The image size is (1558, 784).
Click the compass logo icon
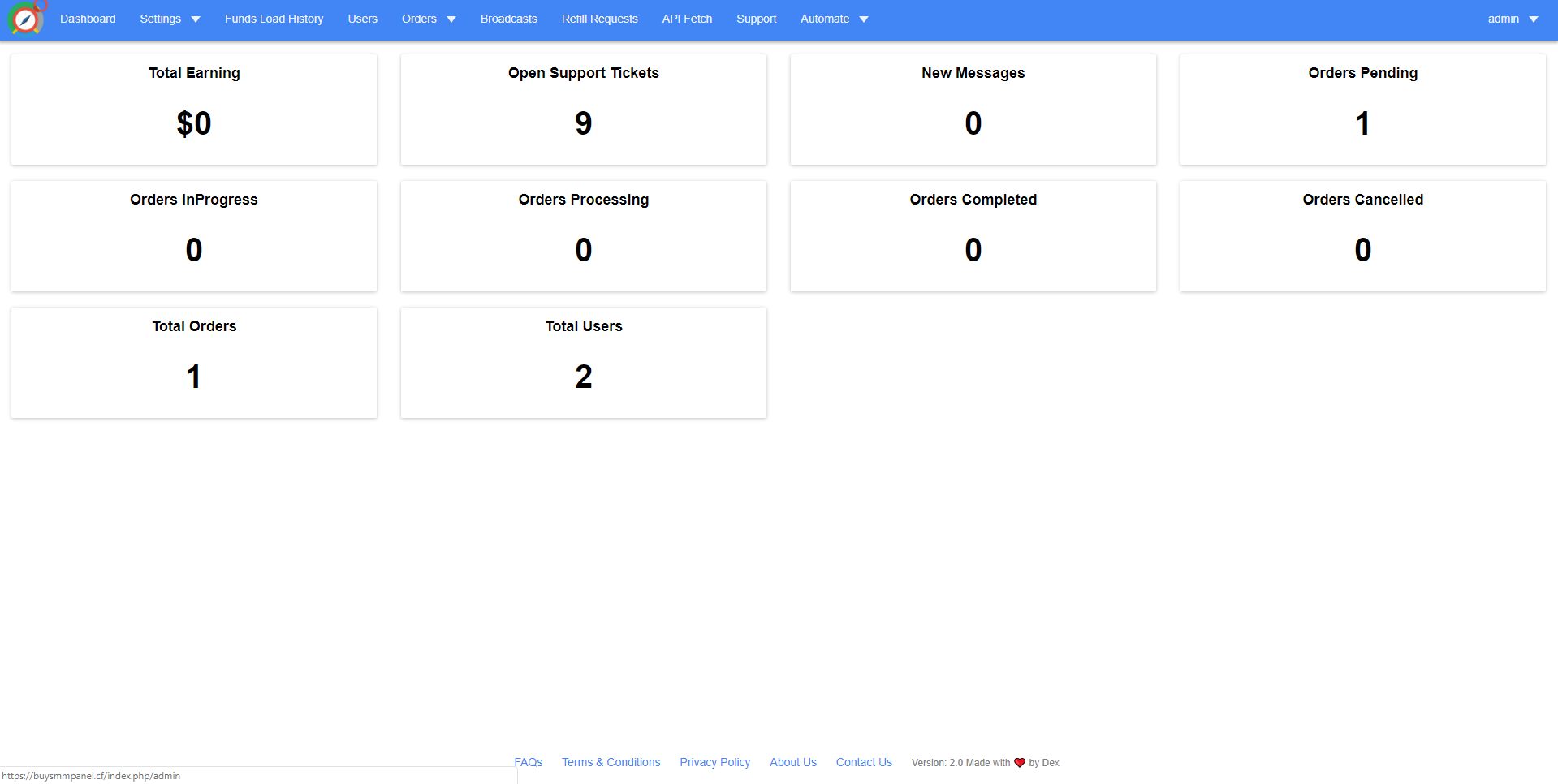26,19
